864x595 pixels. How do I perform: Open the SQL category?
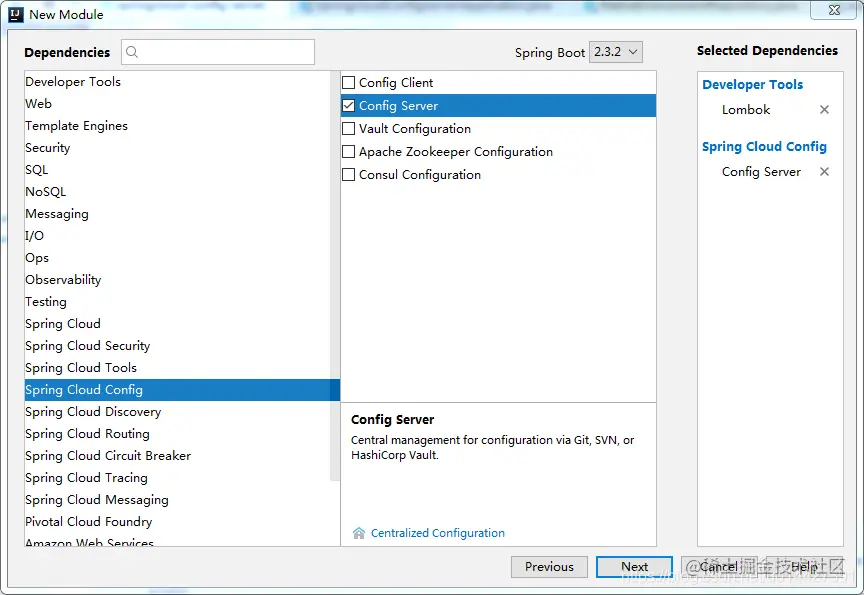[177, 170]
